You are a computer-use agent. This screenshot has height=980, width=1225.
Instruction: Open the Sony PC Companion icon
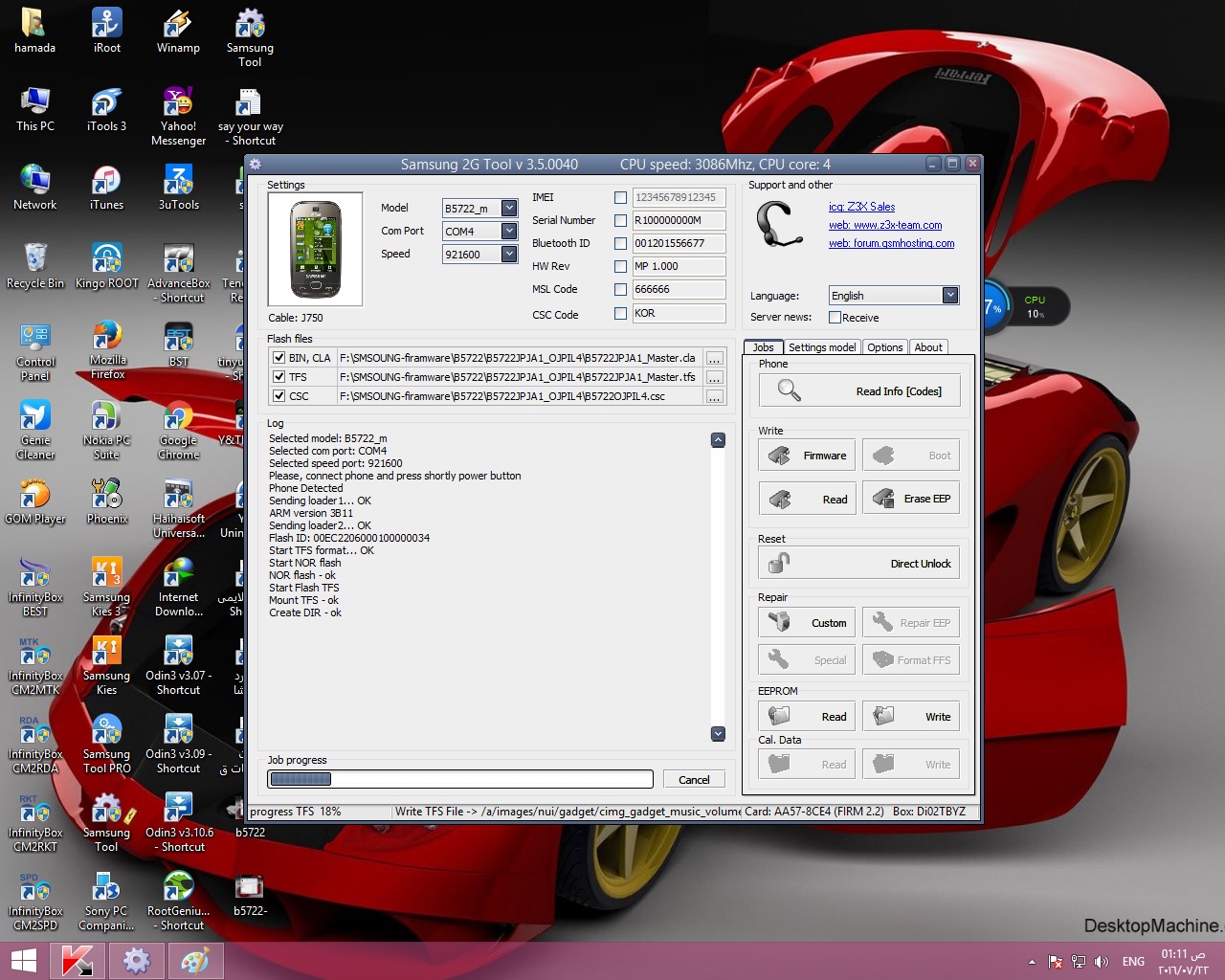pos(106,902)
